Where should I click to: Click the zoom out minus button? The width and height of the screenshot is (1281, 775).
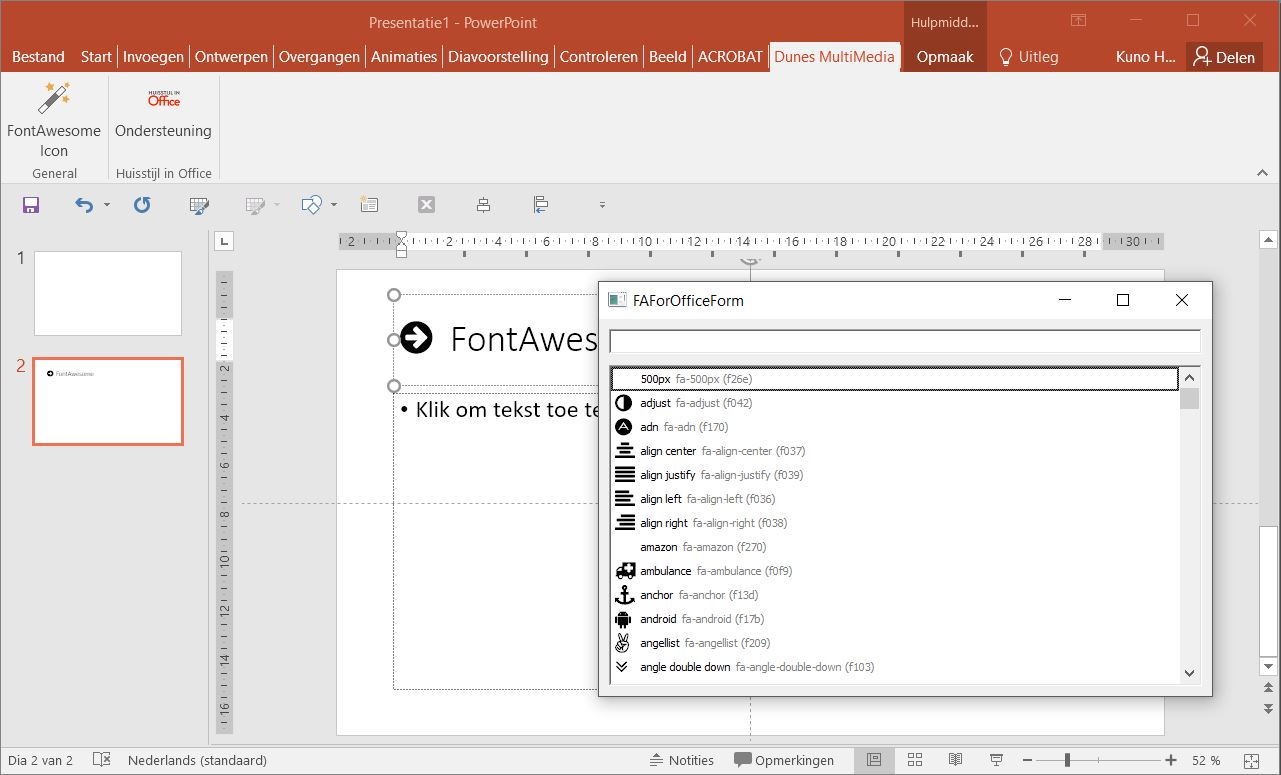point(1027,760)
